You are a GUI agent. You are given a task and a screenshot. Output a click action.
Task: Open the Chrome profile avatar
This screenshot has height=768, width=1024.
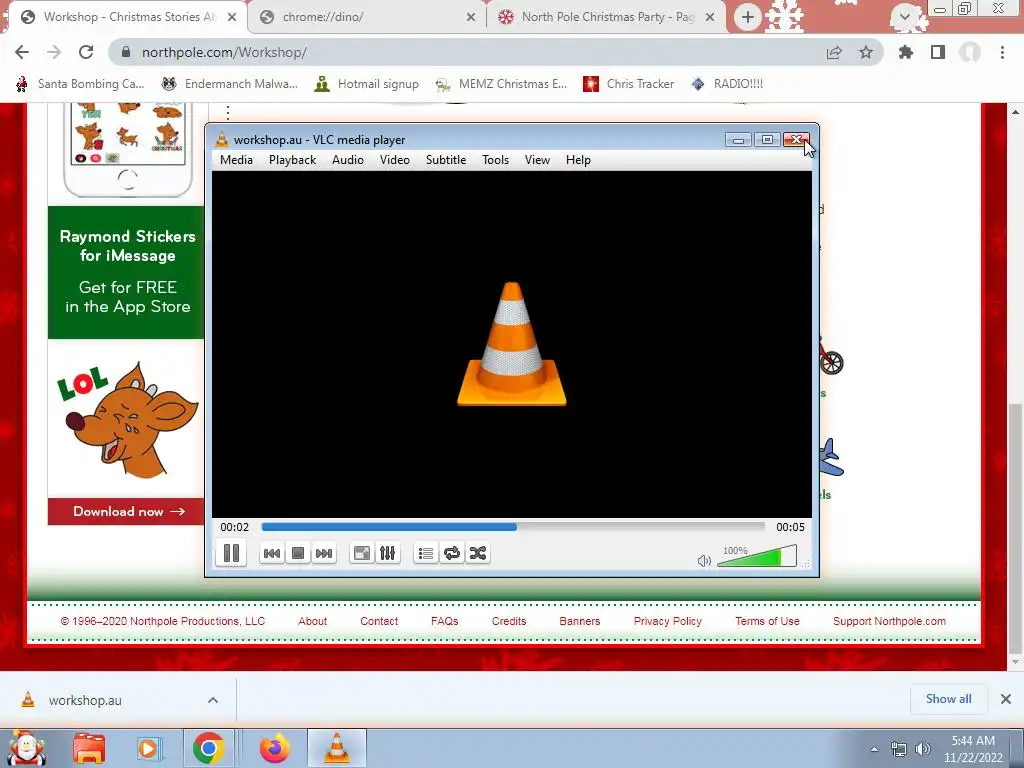click(970, 52)
